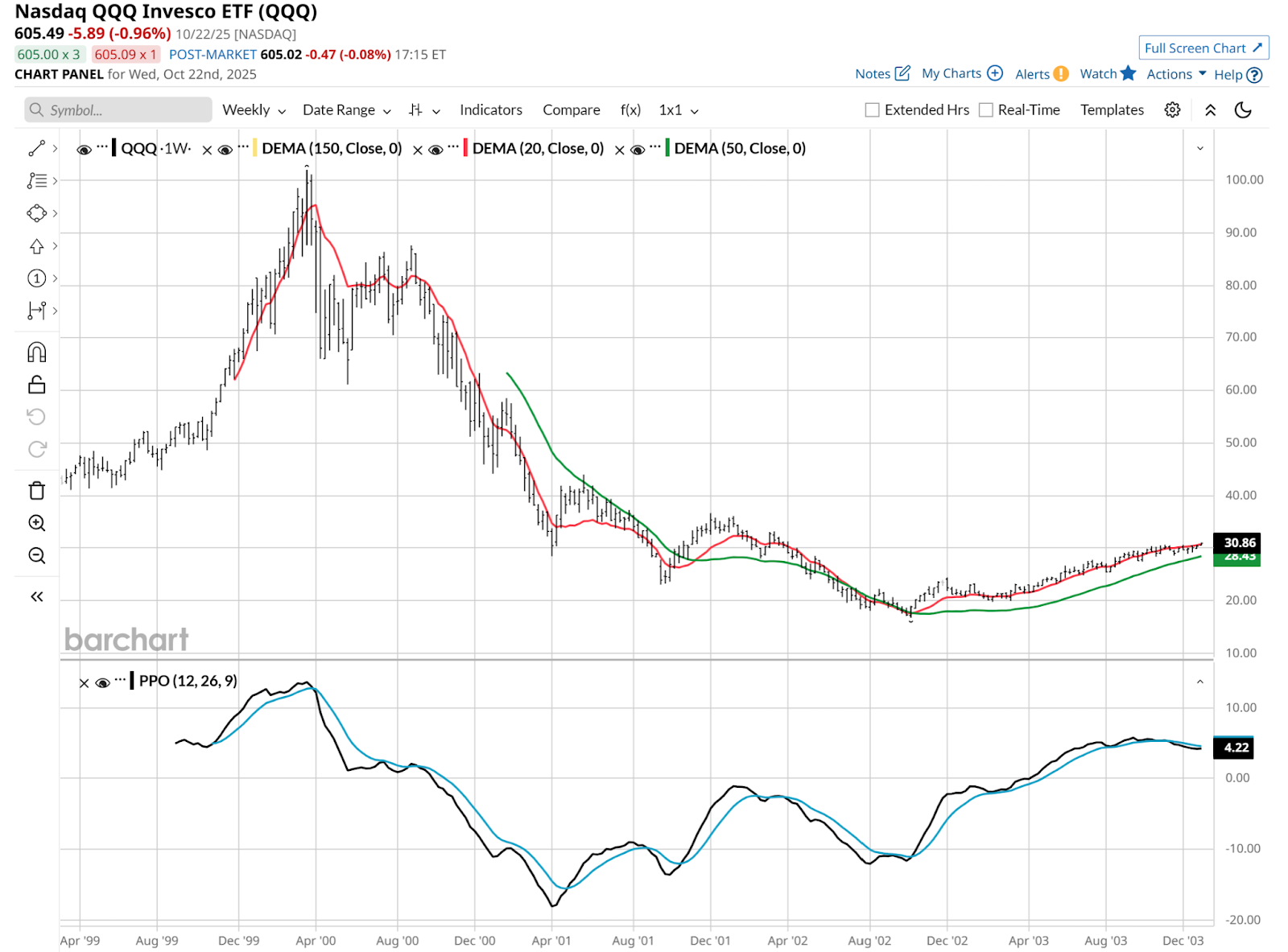Click the yellow DEMA 150 color swatch

point(255,148)
